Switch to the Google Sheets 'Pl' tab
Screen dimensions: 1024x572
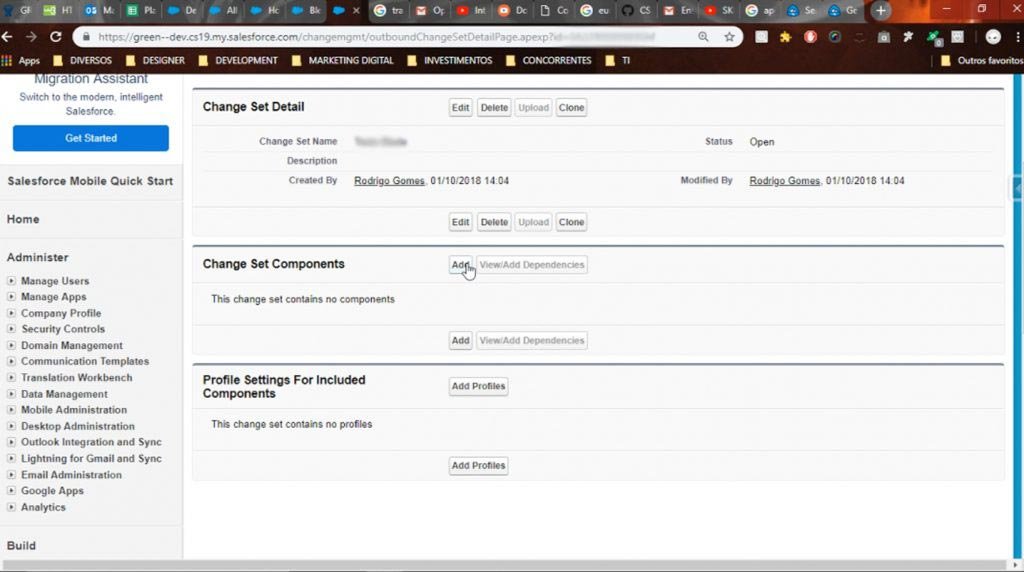click(x=141, y=10)
